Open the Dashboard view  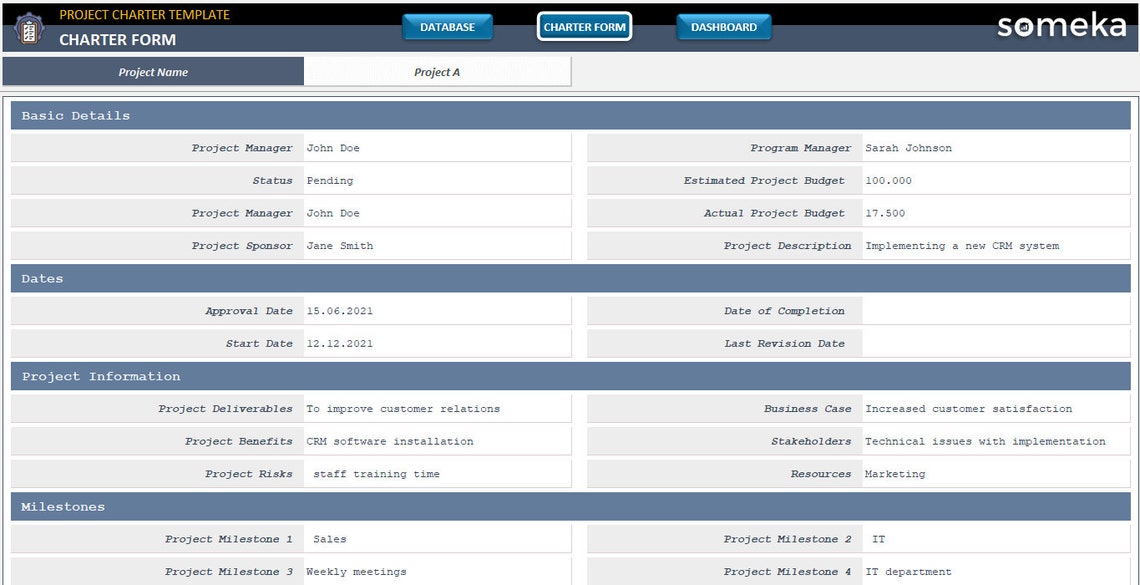723,27
